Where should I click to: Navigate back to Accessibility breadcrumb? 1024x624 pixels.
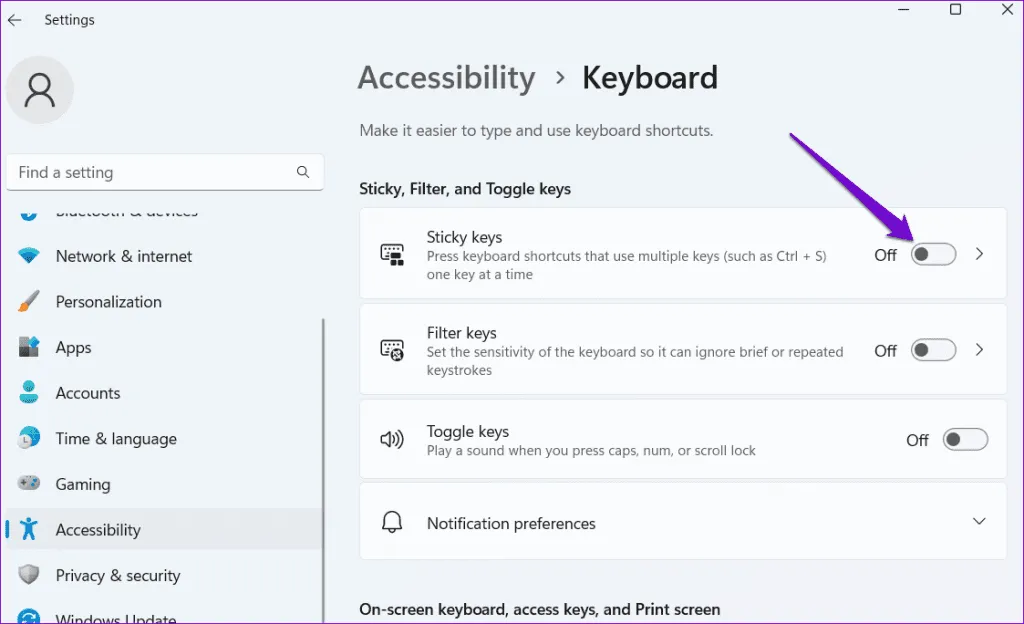446,78
